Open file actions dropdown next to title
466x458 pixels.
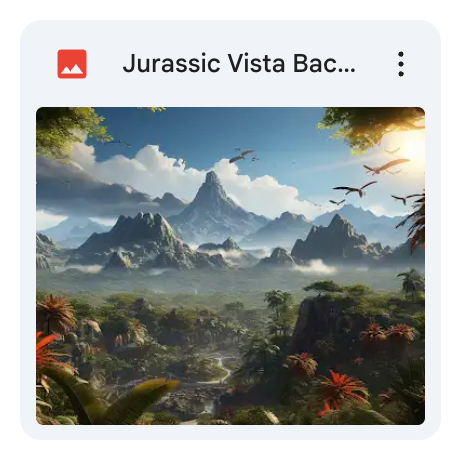(401, 64)
